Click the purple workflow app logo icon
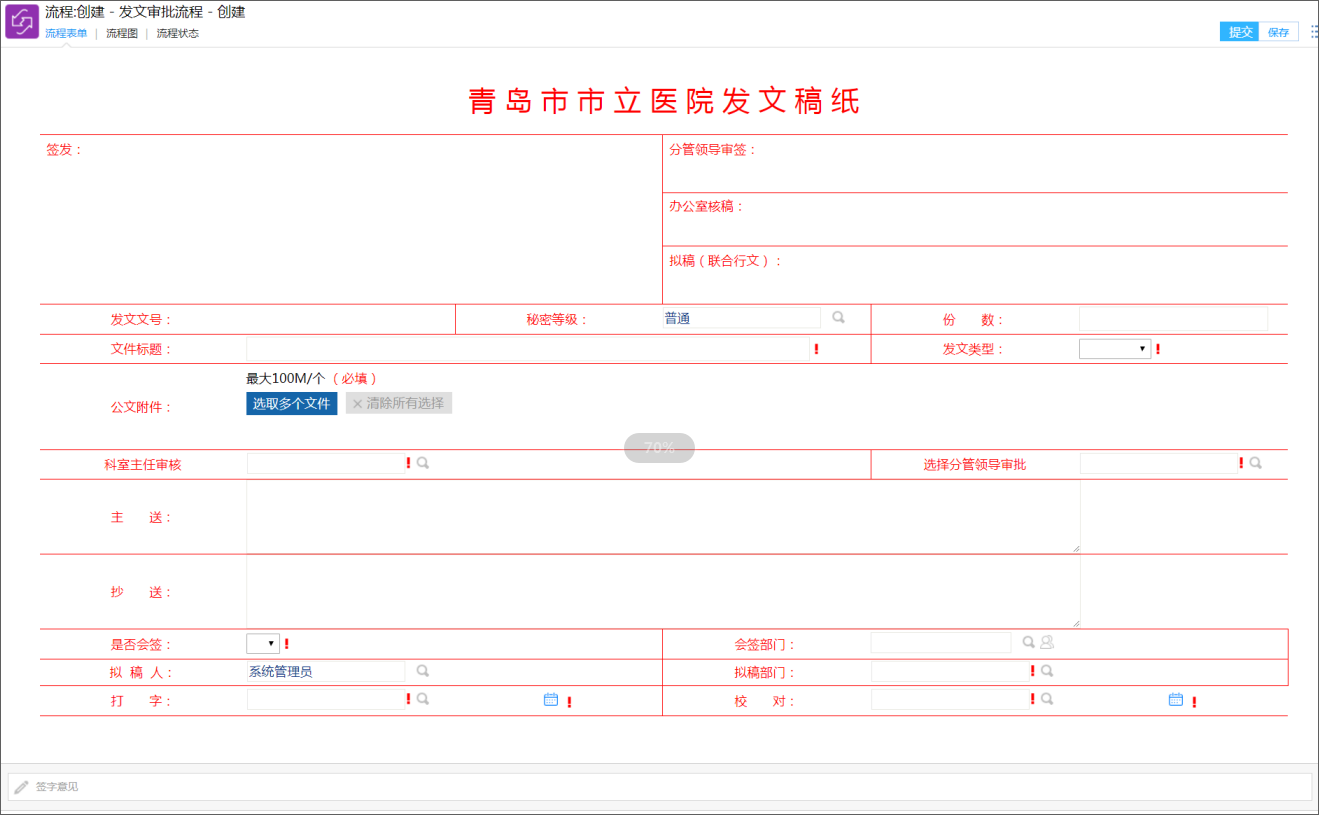1319x815 pixels. 22,21
